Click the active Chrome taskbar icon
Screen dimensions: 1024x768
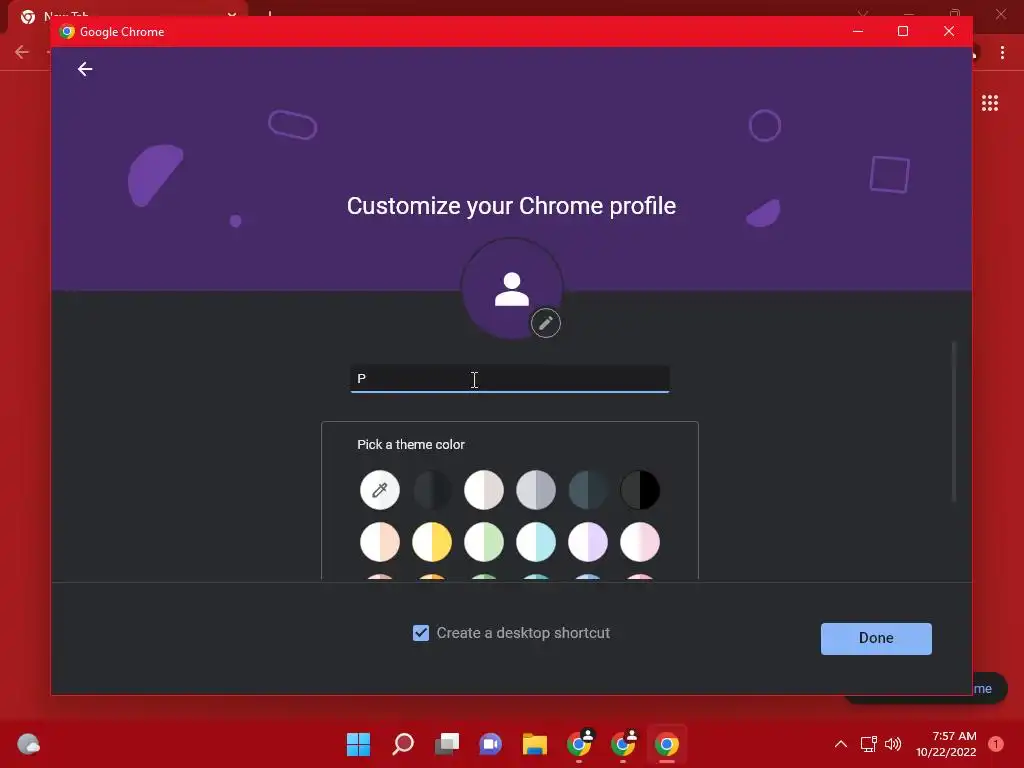coord(667,744)
